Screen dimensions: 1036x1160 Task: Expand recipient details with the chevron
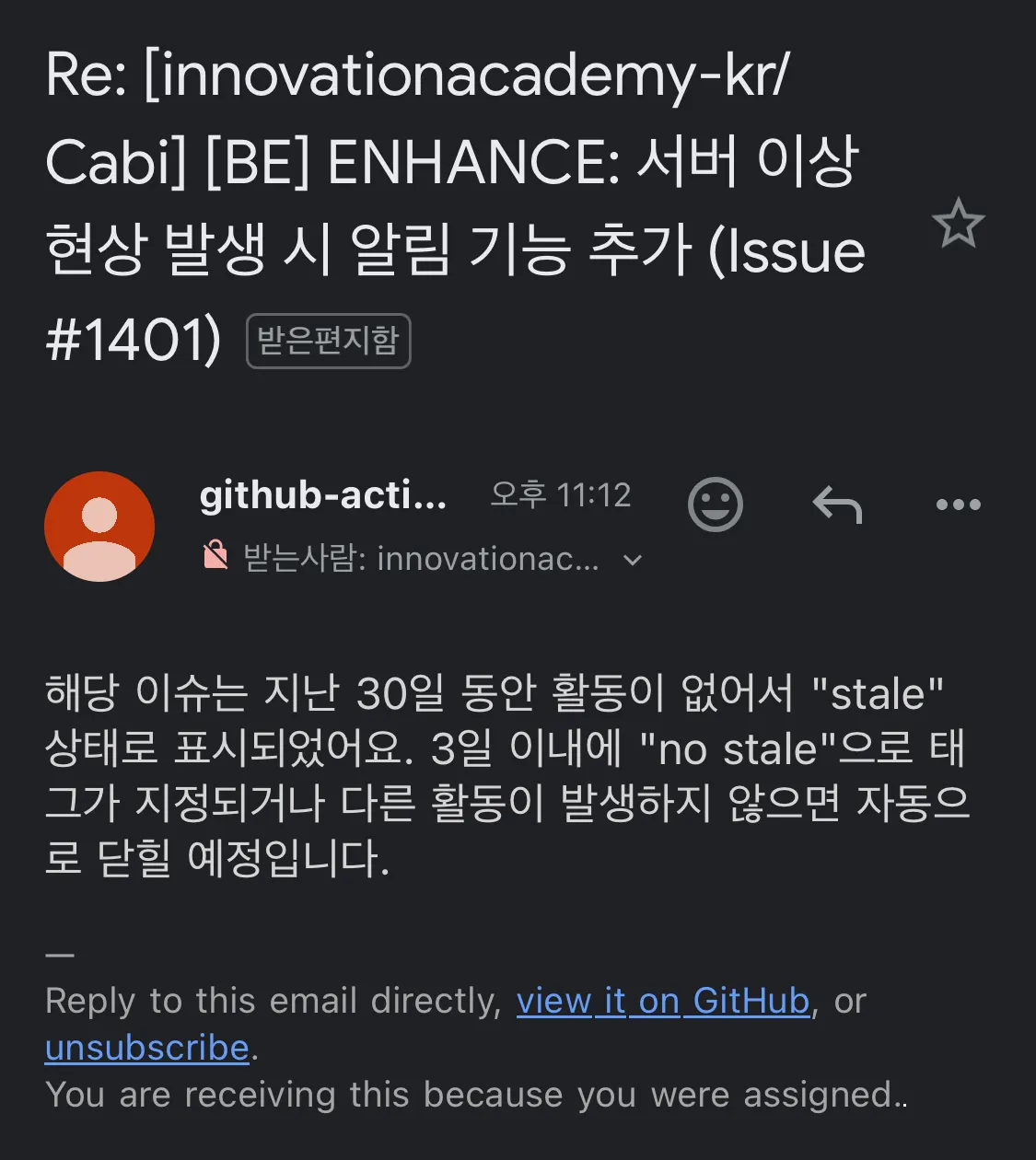point(633,559)
